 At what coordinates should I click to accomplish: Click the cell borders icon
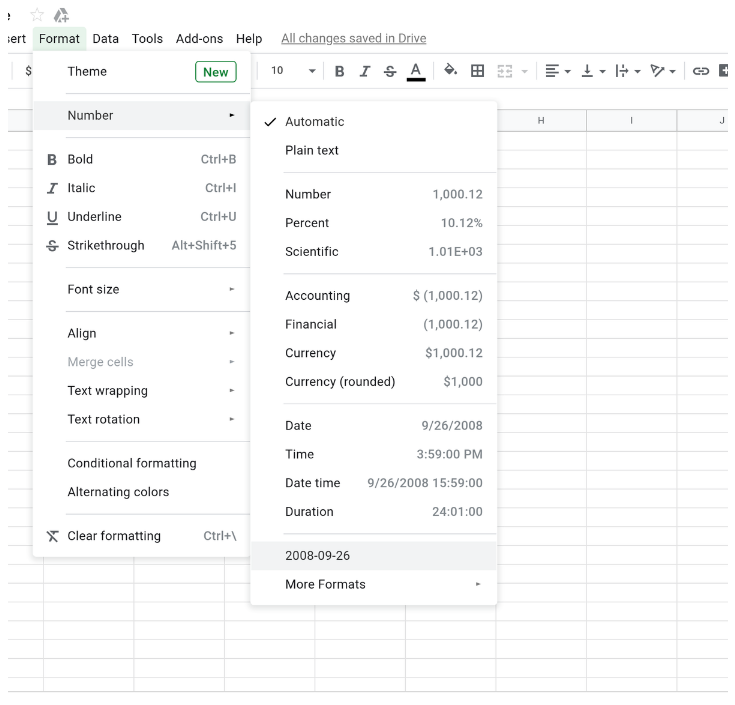(x=478, y=71)
